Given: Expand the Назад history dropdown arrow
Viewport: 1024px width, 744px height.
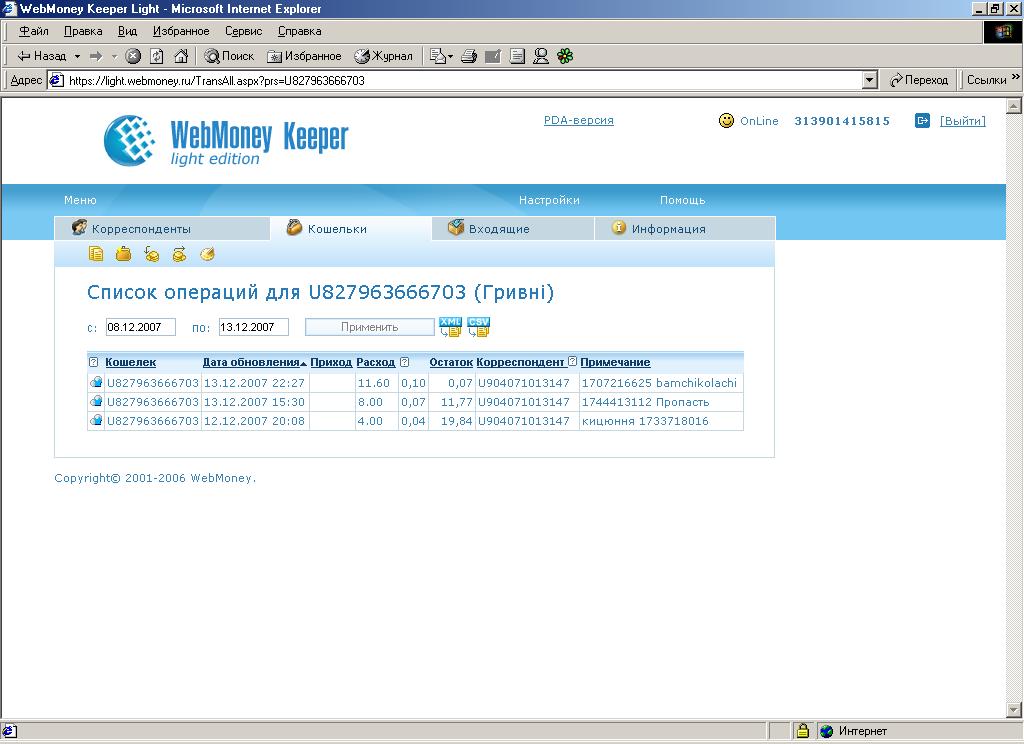Looking at the screenshot, I should tap(77, 56).
